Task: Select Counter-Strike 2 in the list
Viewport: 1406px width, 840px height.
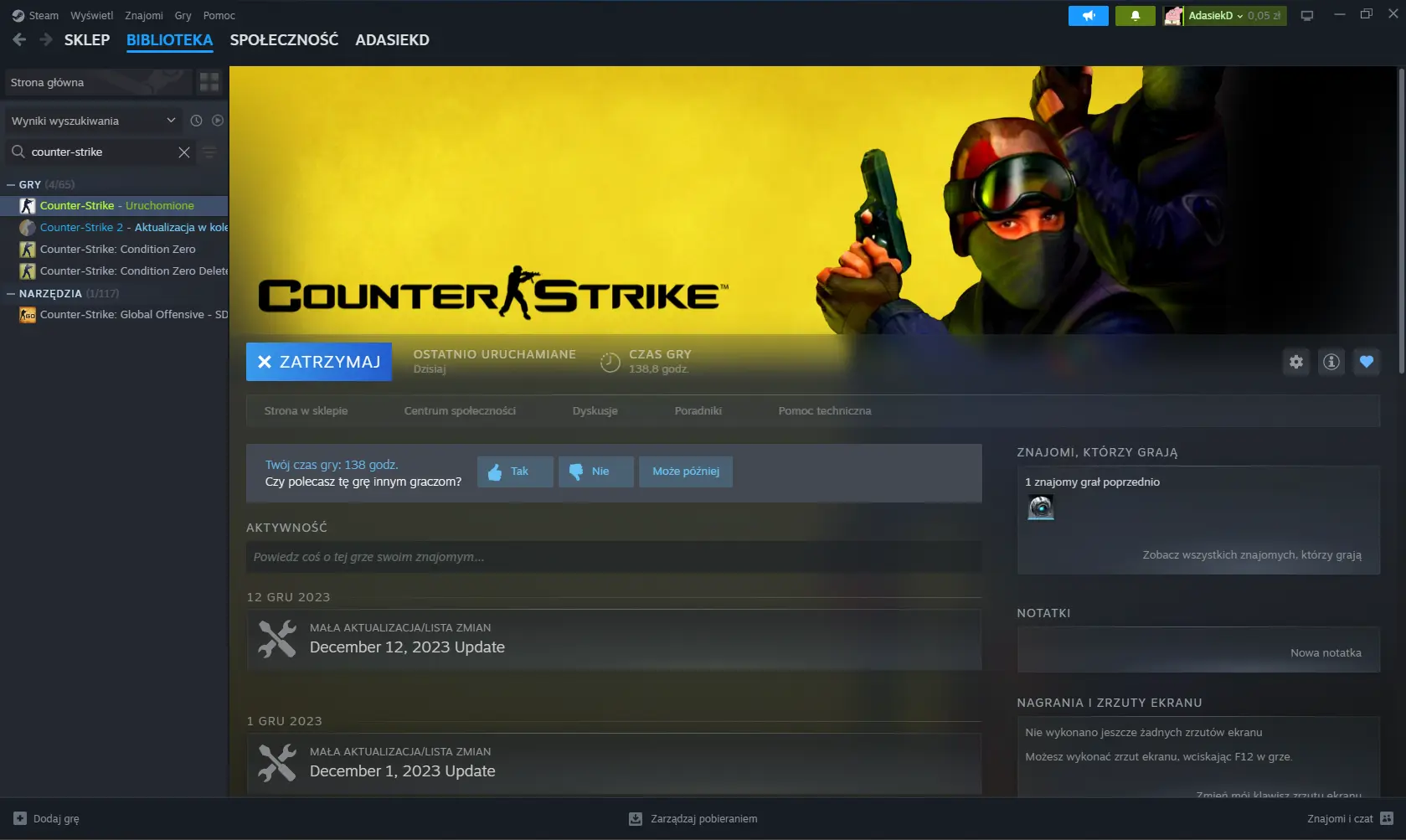Action: point(114,227)
